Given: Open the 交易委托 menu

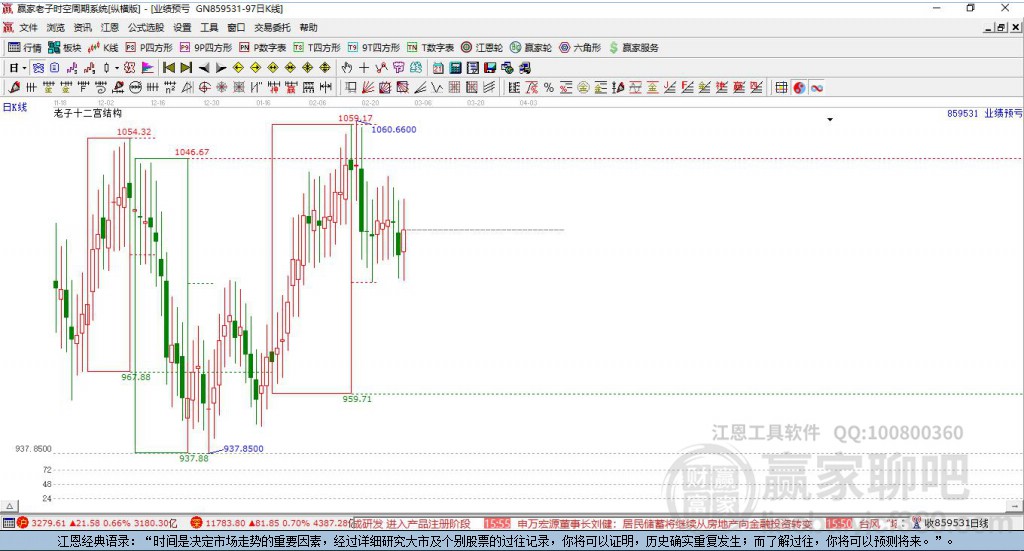Looking at the screenshot, I should click(x=272, y=27).
